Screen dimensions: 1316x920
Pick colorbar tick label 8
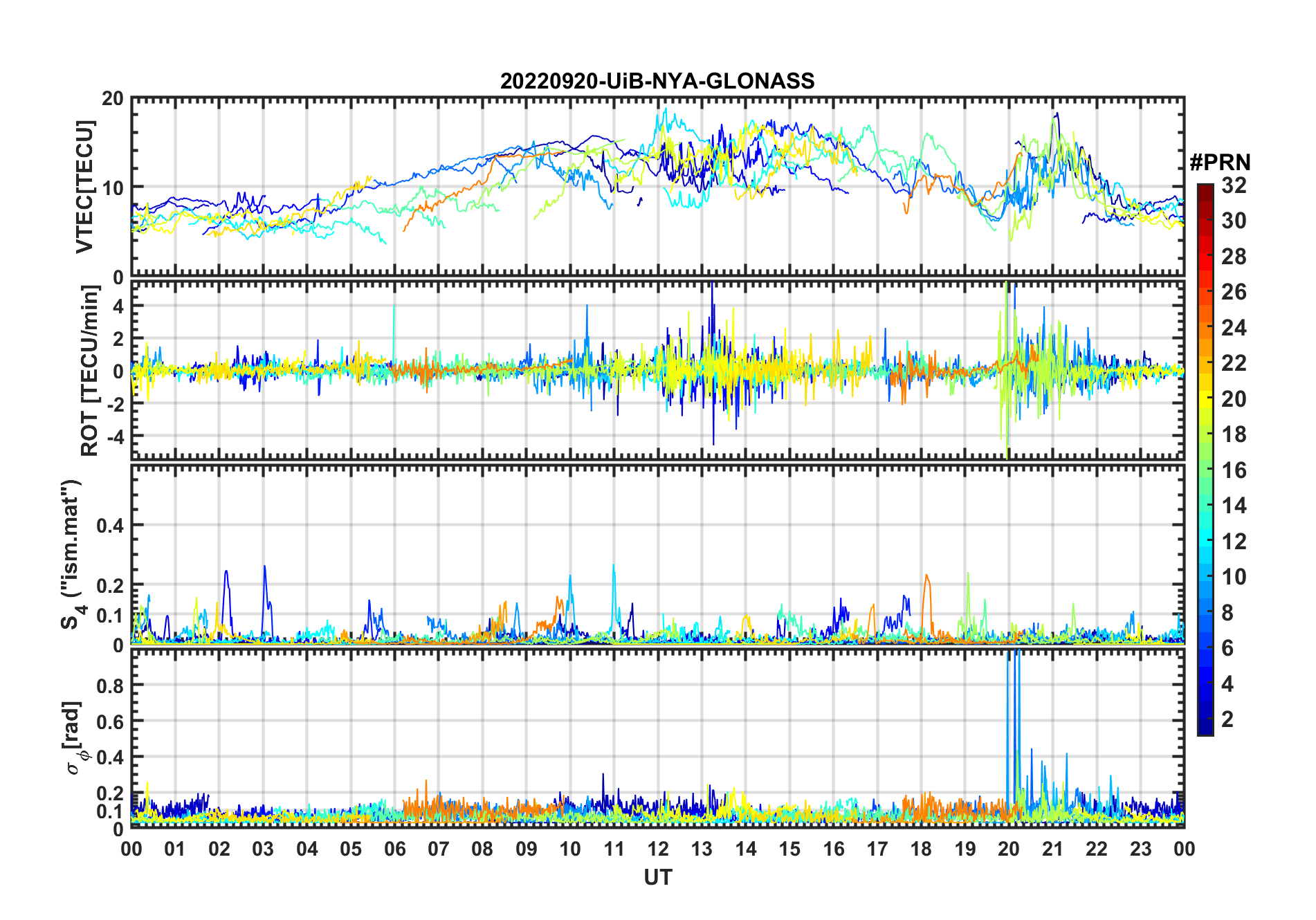[x=1227, y=613]
